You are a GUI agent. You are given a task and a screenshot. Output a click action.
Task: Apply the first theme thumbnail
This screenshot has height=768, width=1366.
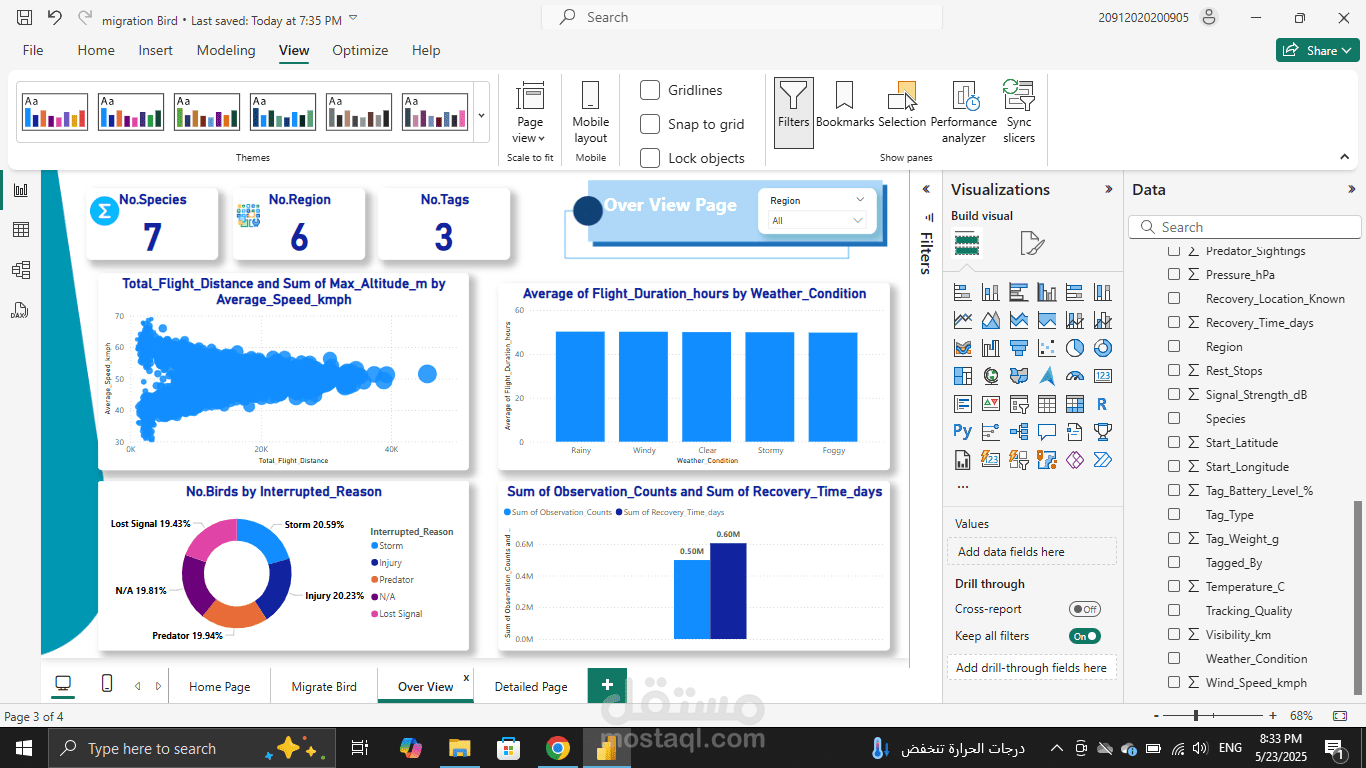(x=55, y=112)
